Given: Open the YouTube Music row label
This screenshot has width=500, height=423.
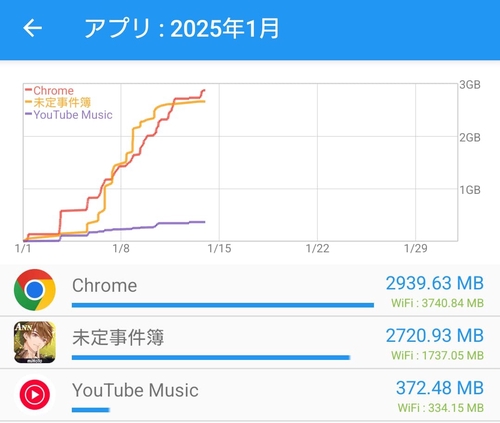Looking at the screenshot, I should (135, 390).
